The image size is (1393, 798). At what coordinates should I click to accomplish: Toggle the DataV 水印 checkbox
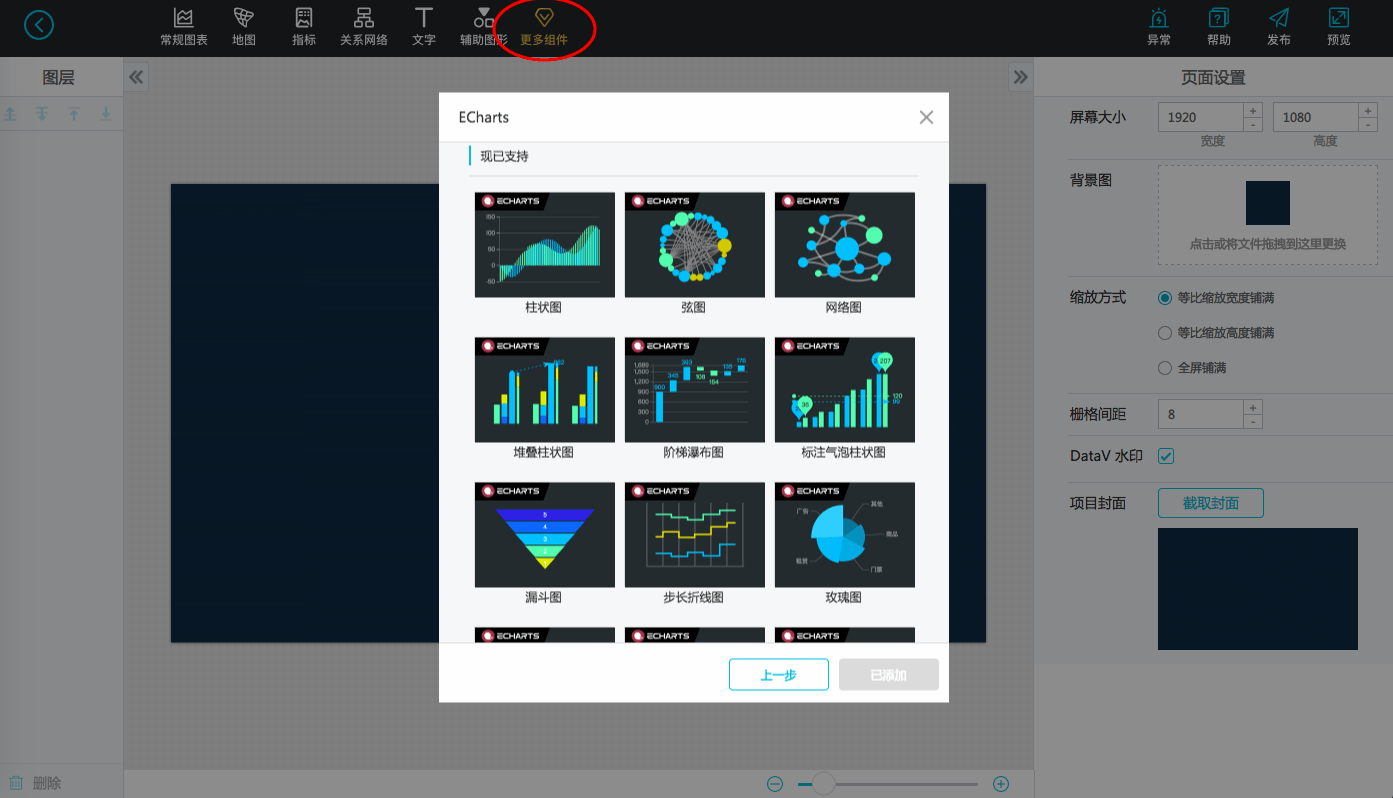pyautogui.click(x=1166, y=456)
